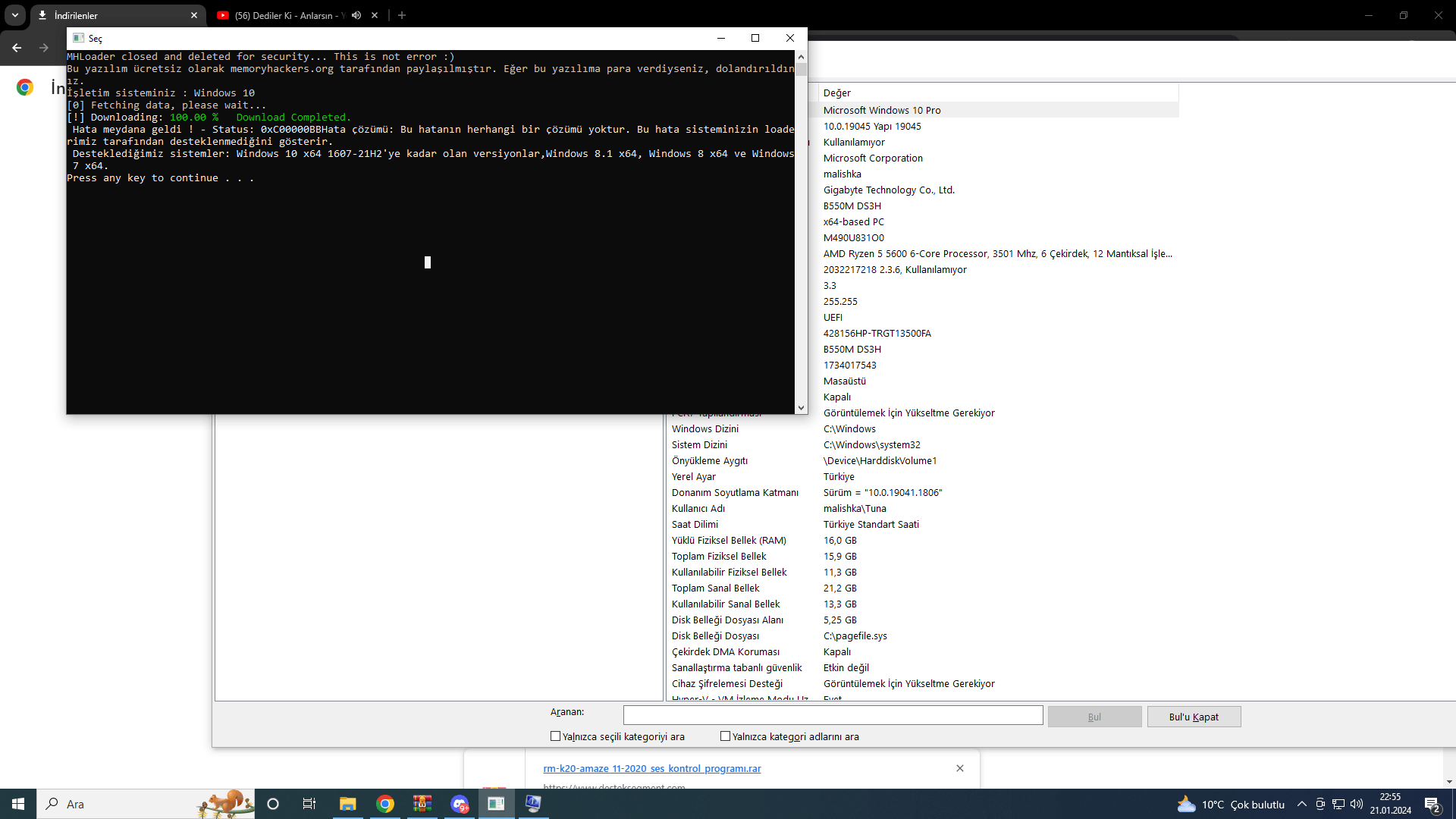Open File Explorer from the taskbar
Image resolution: width=1456 pixels, height=819 pixels.
(x=347, y=804)
